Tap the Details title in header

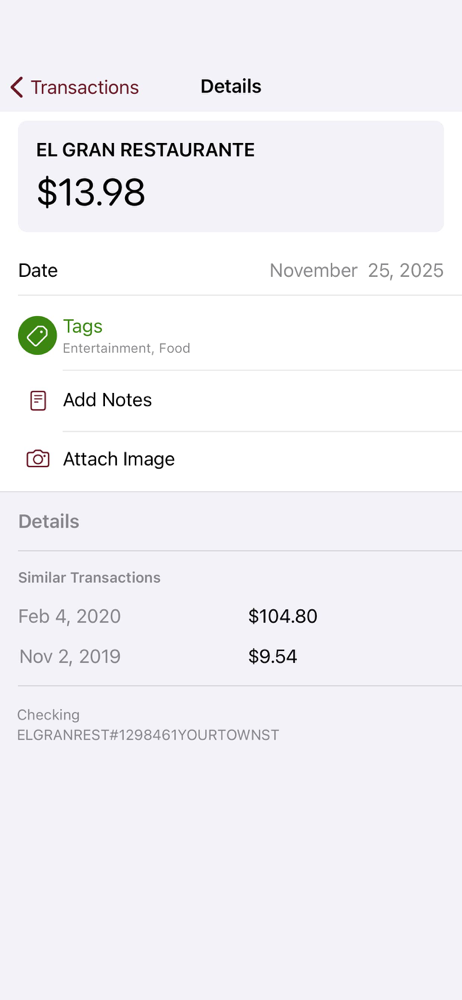[x=231, y=87]
